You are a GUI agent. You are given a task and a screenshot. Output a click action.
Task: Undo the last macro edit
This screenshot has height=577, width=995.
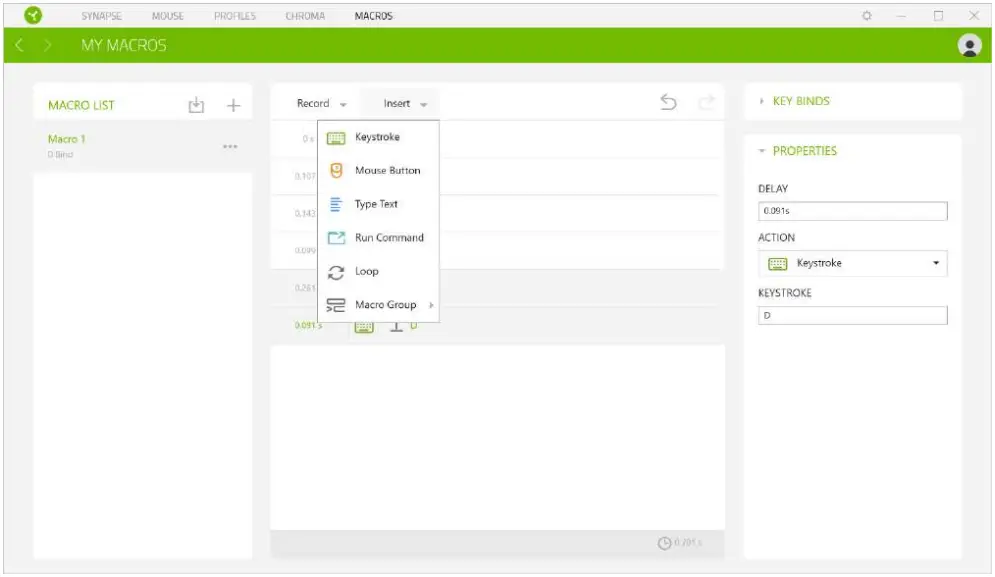(668, 102)
